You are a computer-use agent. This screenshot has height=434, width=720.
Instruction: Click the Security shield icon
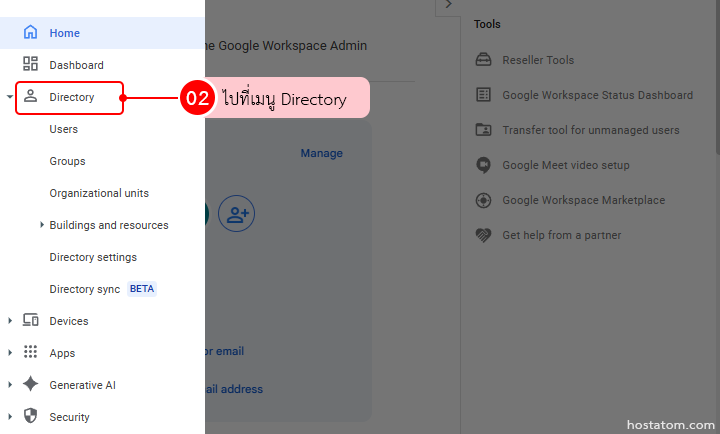click(x=30, y=416)
